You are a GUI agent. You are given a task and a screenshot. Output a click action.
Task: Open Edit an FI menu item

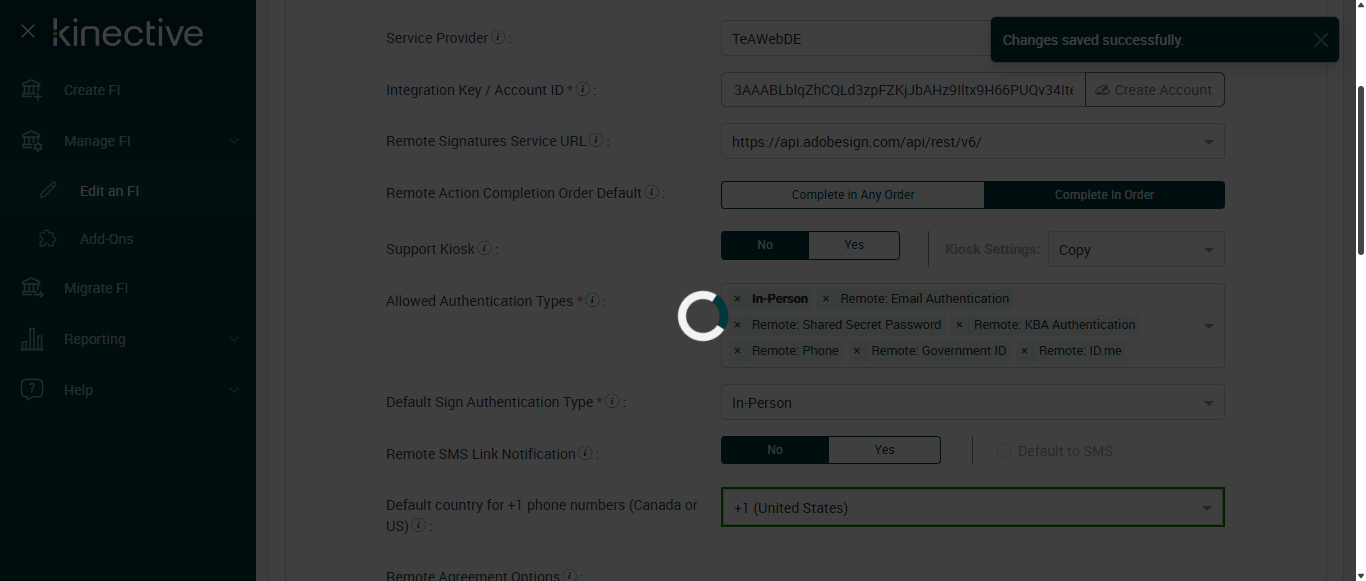point(109,191)
